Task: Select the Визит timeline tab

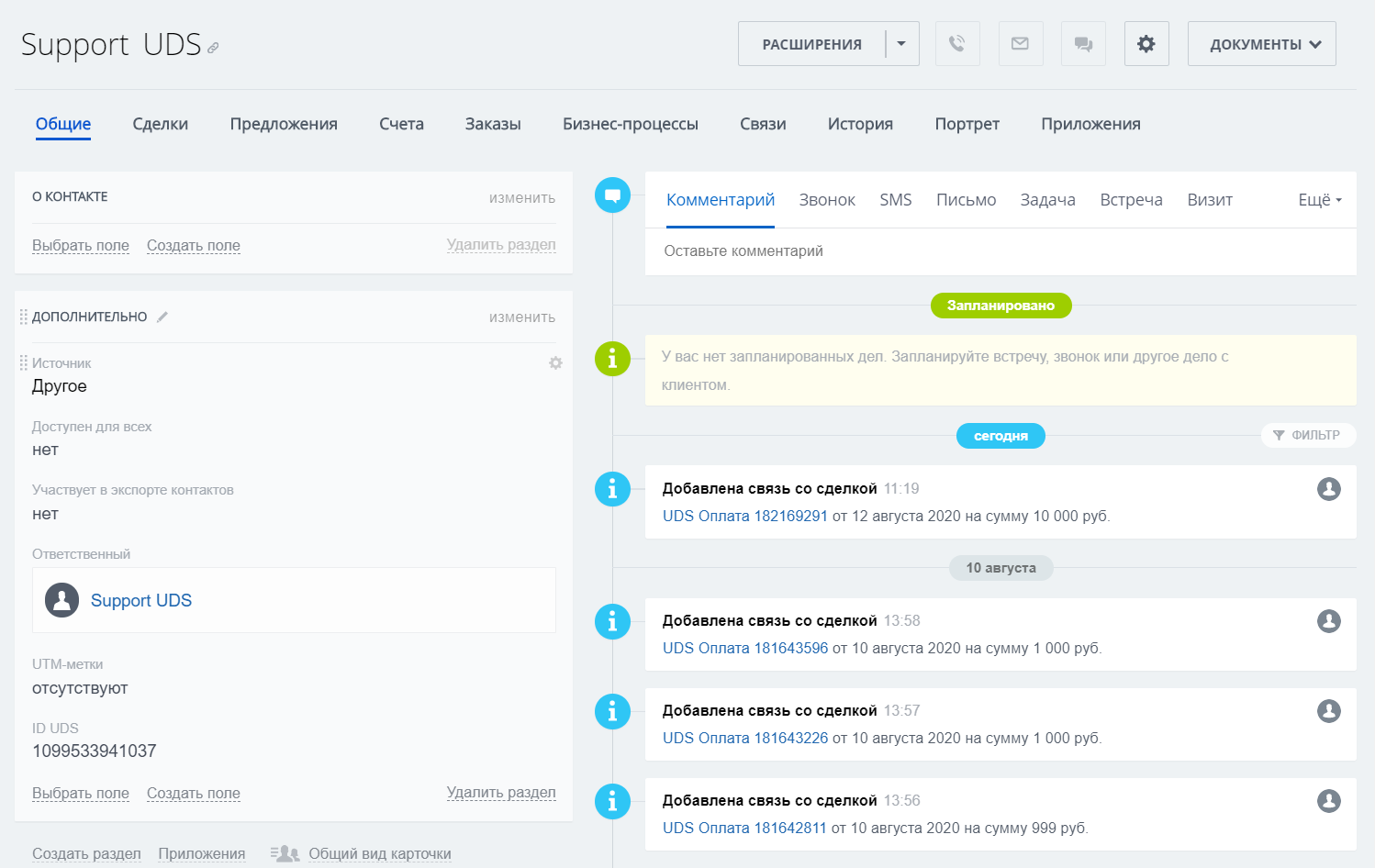Action: [1210, 199]
